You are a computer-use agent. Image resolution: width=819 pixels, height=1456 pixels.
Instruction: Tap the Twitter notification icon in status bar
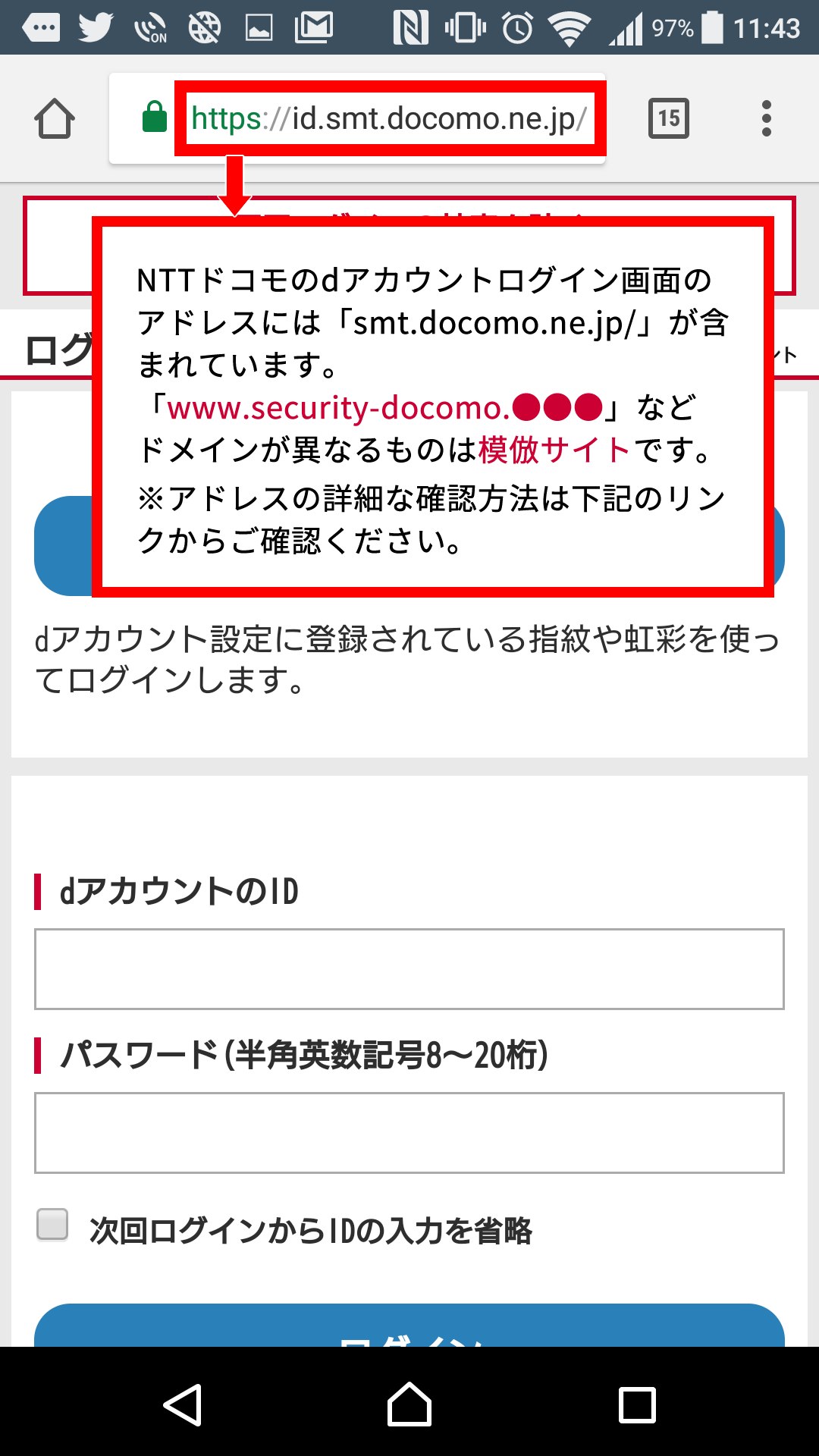[x=96, y=29]
